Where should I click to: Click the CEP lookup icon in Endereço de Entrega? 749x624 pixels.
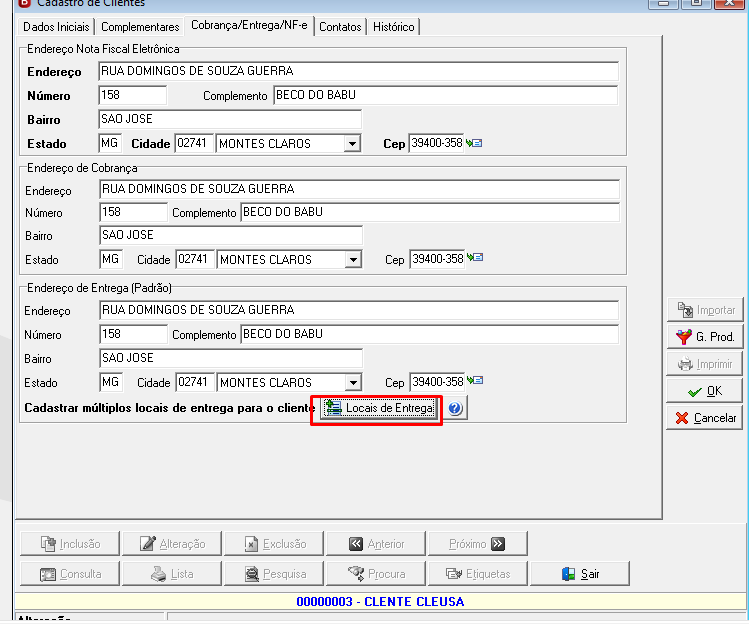(x=475, y=380)
